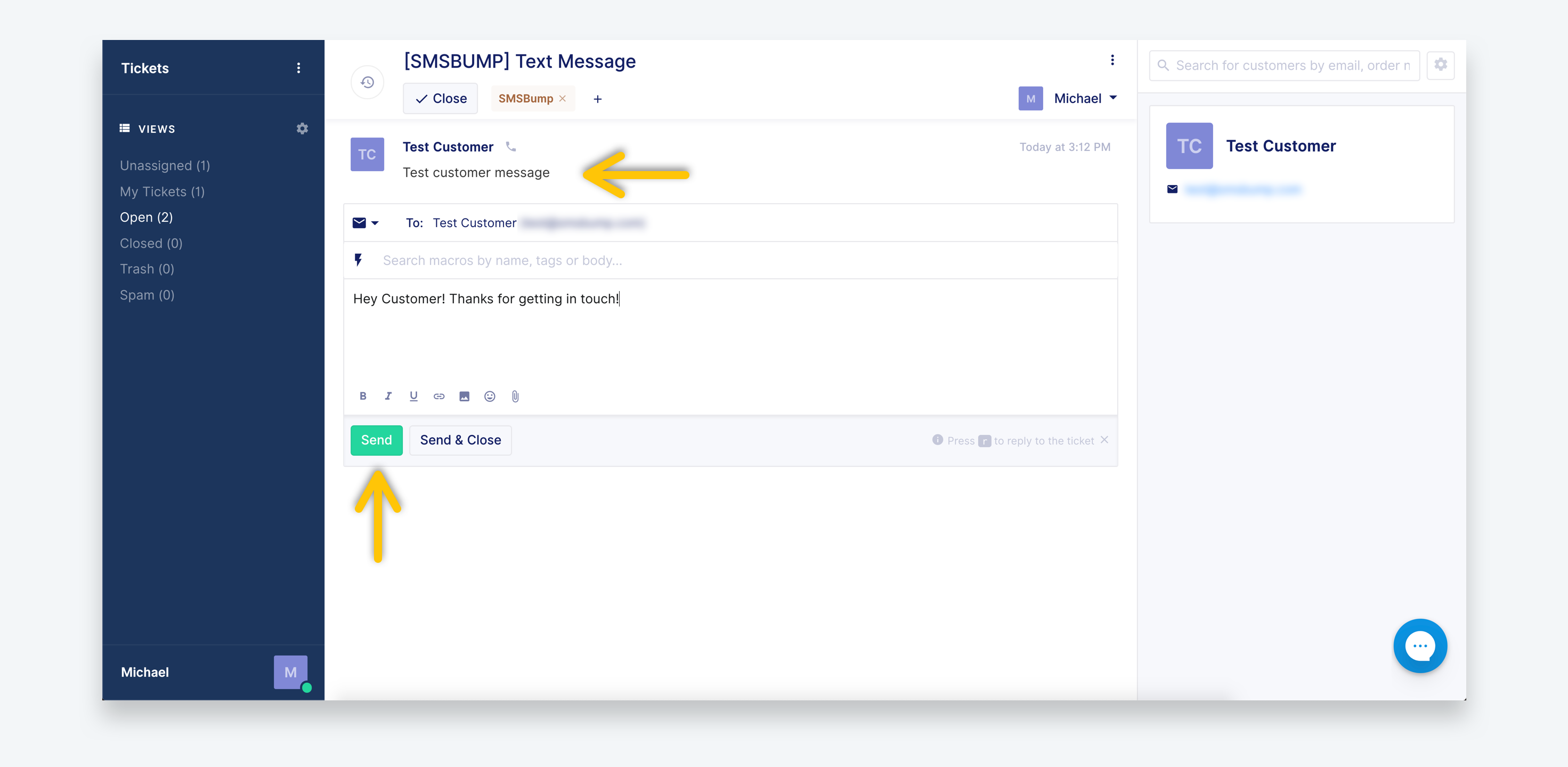Open the reply channel envelope dropdown

click(366, 223)
